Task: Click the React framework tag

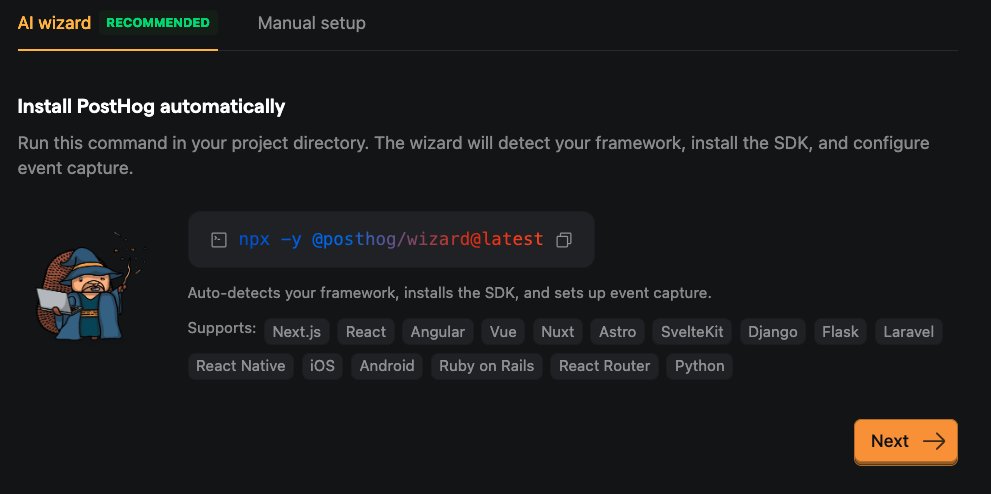Action: [x=366, y=332]
